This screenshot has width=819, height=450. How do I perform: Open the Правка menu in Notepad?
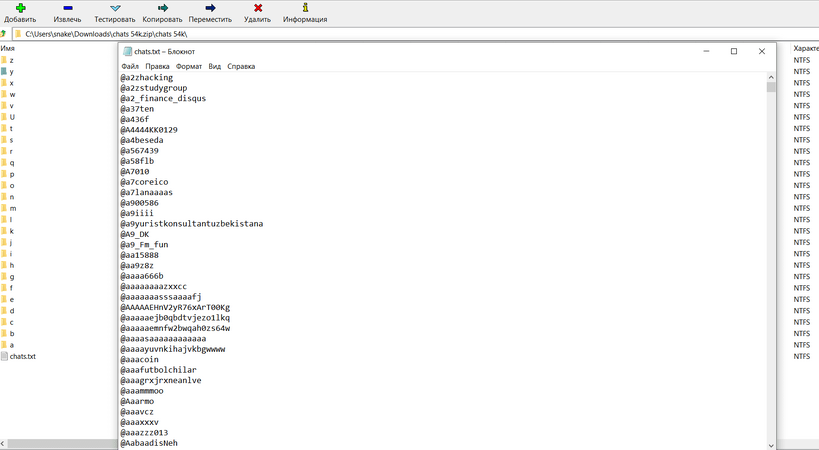pos(157,66)
